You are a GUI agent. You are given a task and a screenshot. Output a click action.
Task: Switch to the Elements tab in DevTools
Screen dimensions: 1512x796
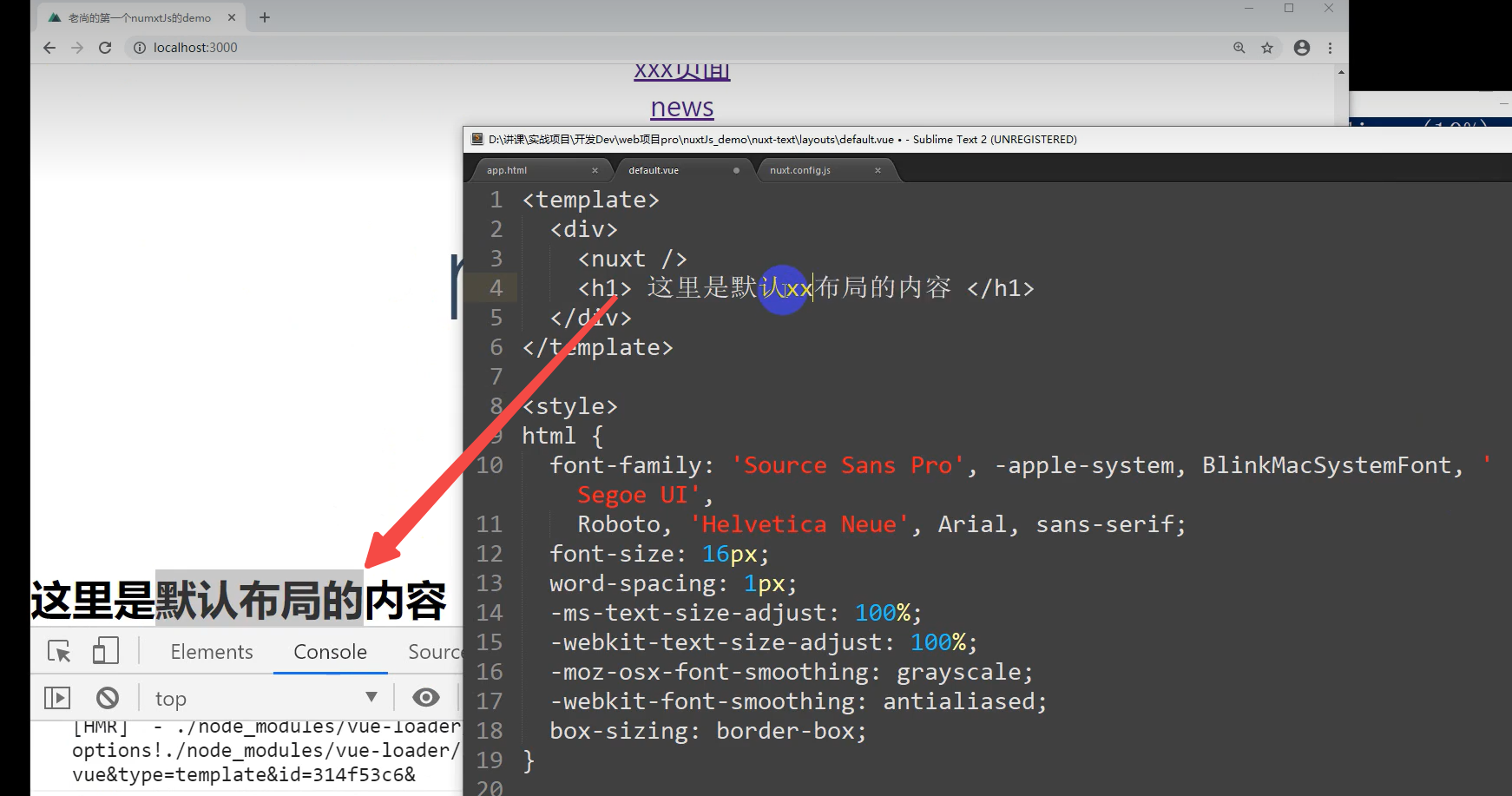[x=212, y=652]
